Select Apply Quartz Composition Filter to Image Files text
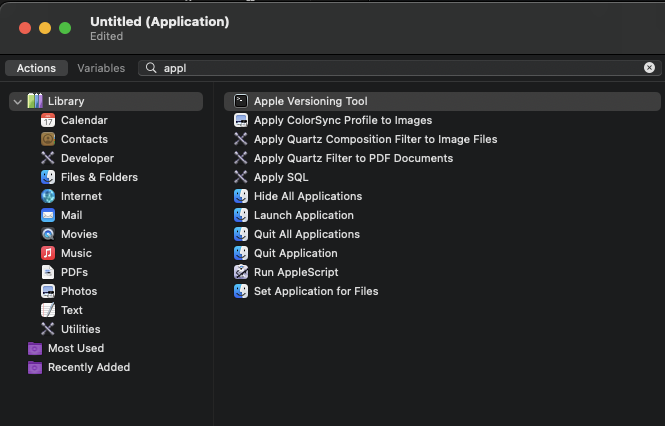 click(375, 139)
